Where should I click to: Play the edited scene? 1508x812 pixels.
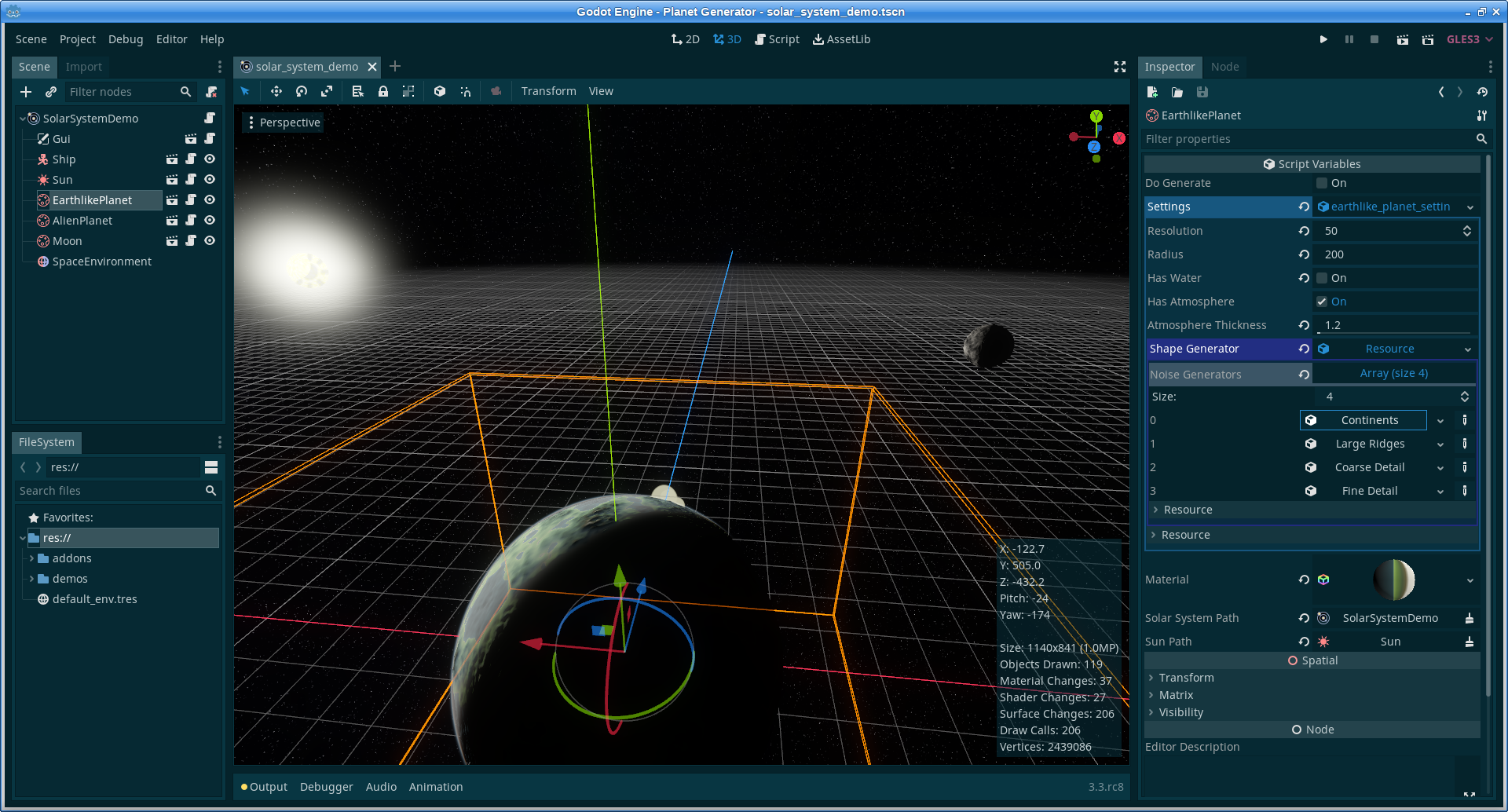pos(1403,39)
